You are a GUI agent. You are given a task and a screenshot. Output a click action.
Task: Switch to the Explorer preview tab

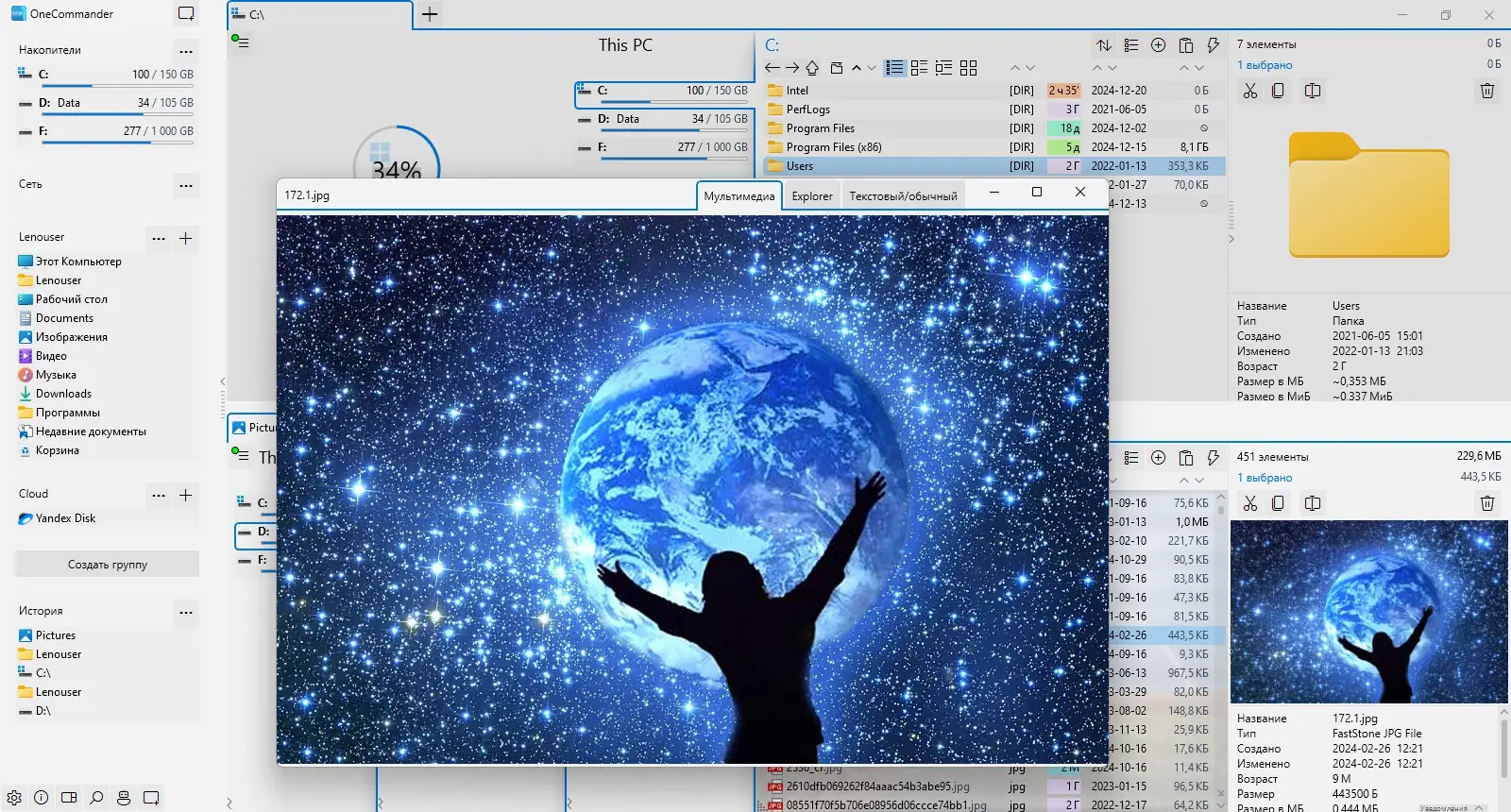(x=812, y=196)
